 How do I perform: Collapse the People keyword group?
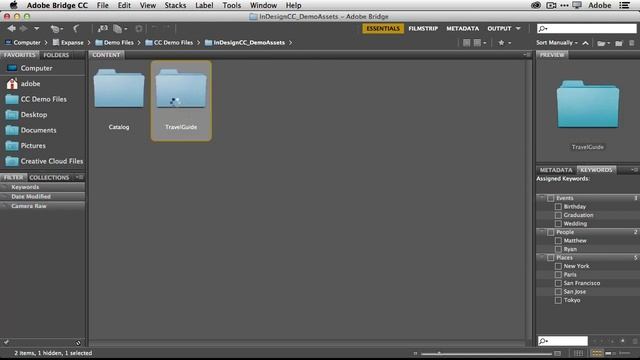[542, 232]
